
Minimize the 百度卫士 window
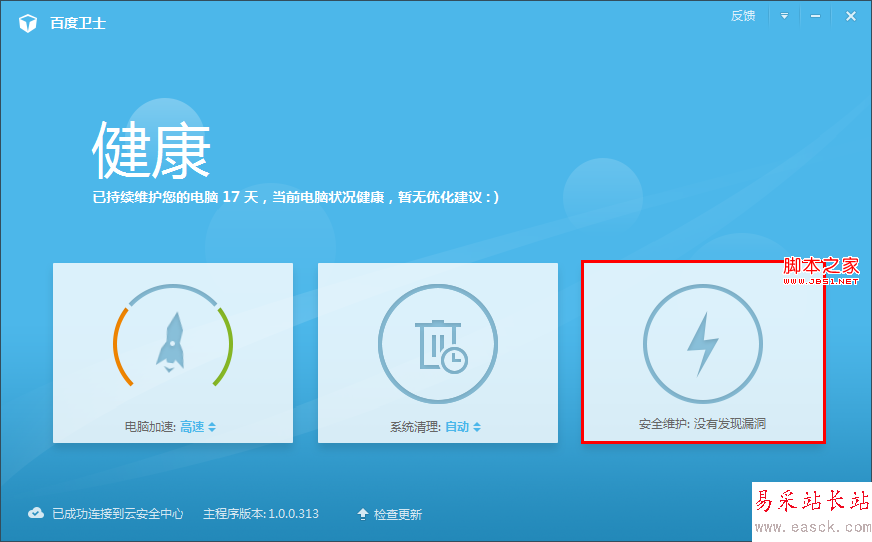click(815, 16)
